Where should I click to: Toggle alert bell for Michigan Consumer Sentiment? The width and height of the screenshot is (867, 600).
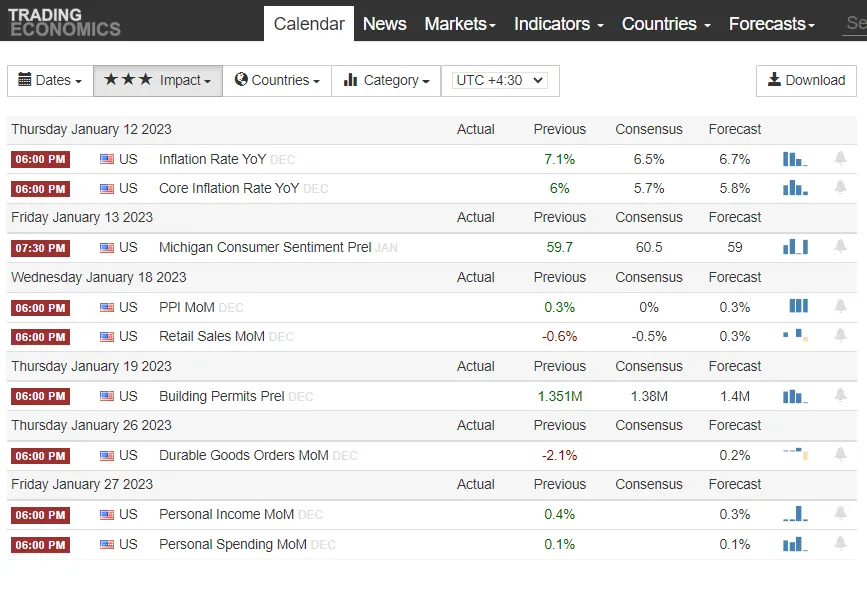(x=840, y=246)
